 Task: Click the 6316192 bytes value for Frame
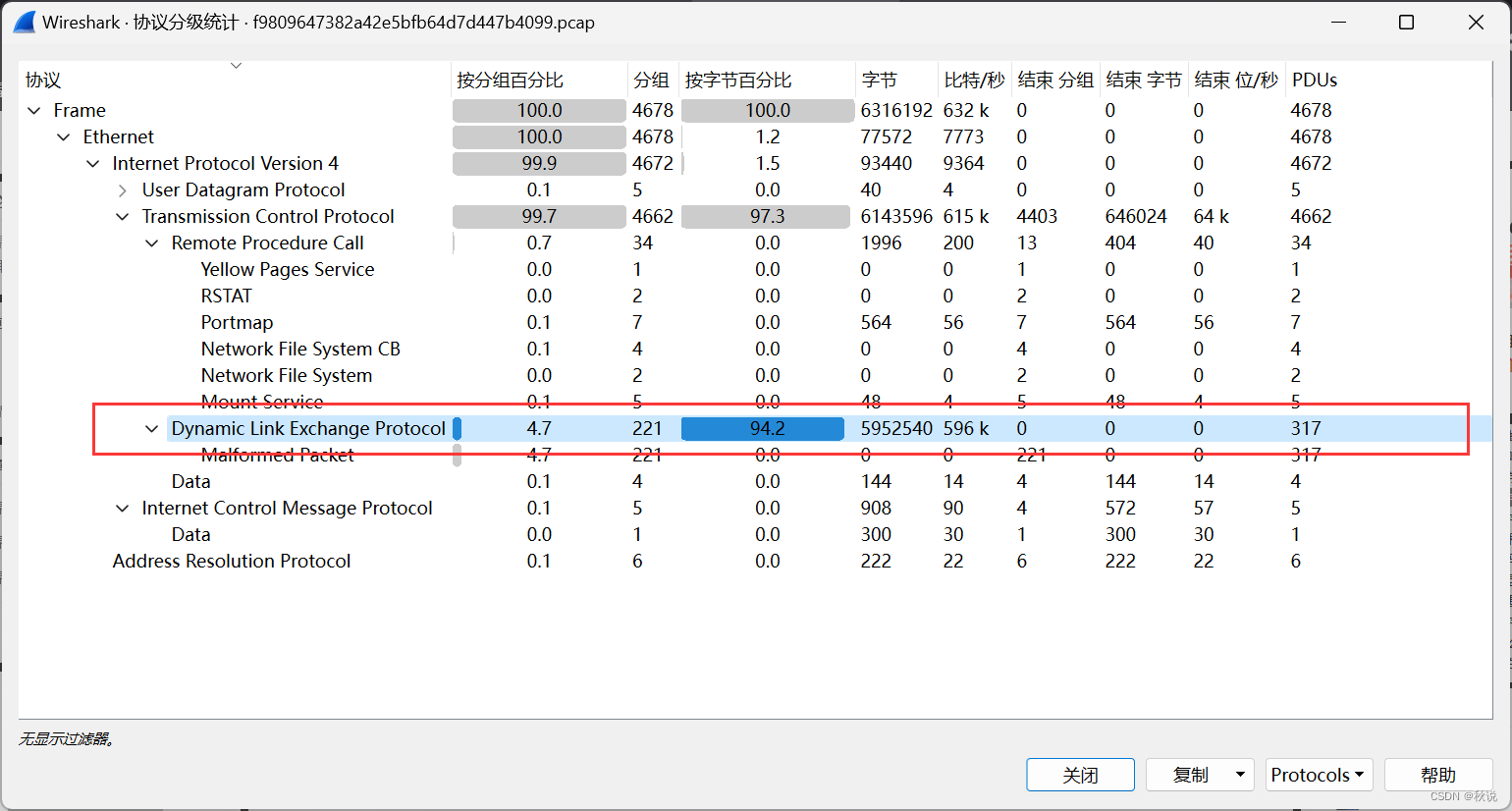pyautogui.click(x=896, y=111)
